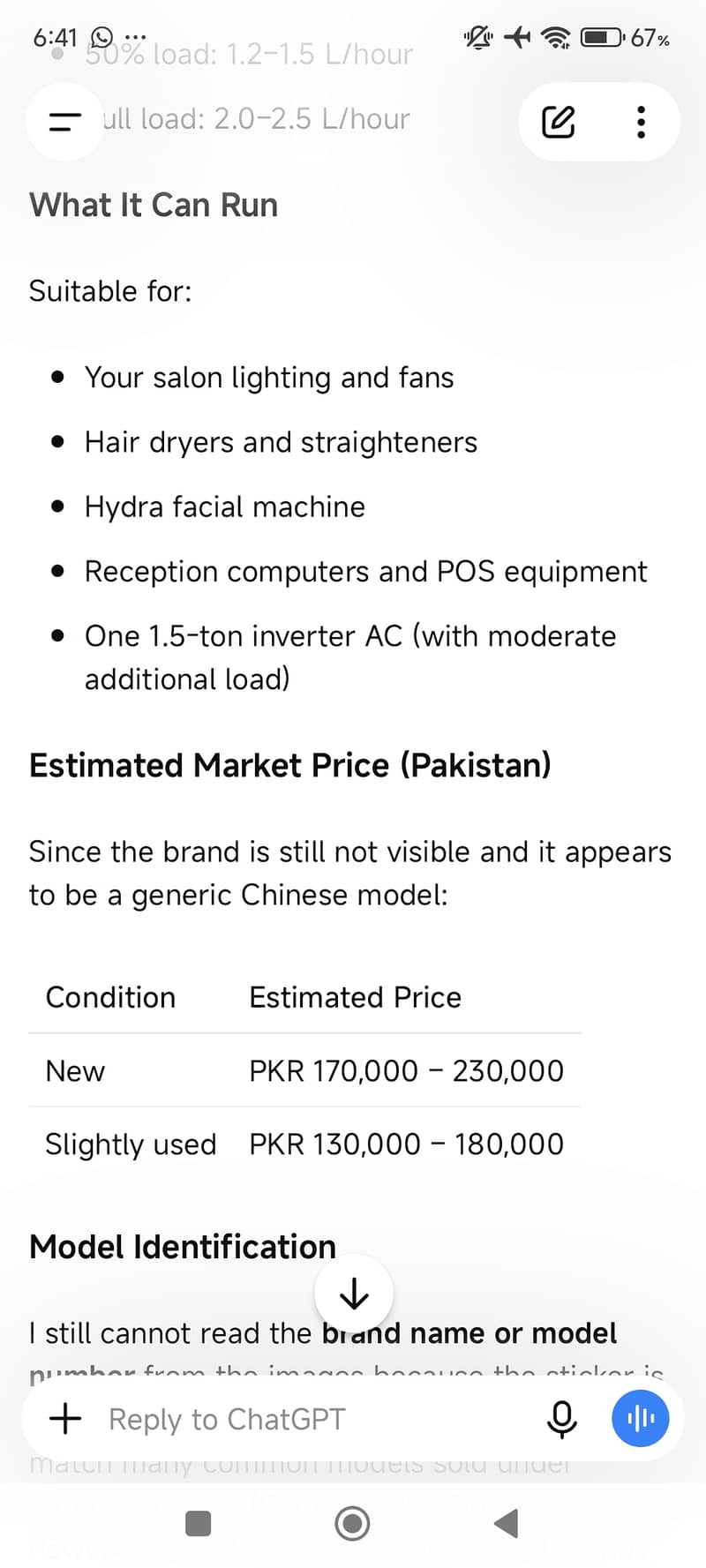Tap the WhatsApp notification status icon
706x1568 pixels.
coord(102,37)
